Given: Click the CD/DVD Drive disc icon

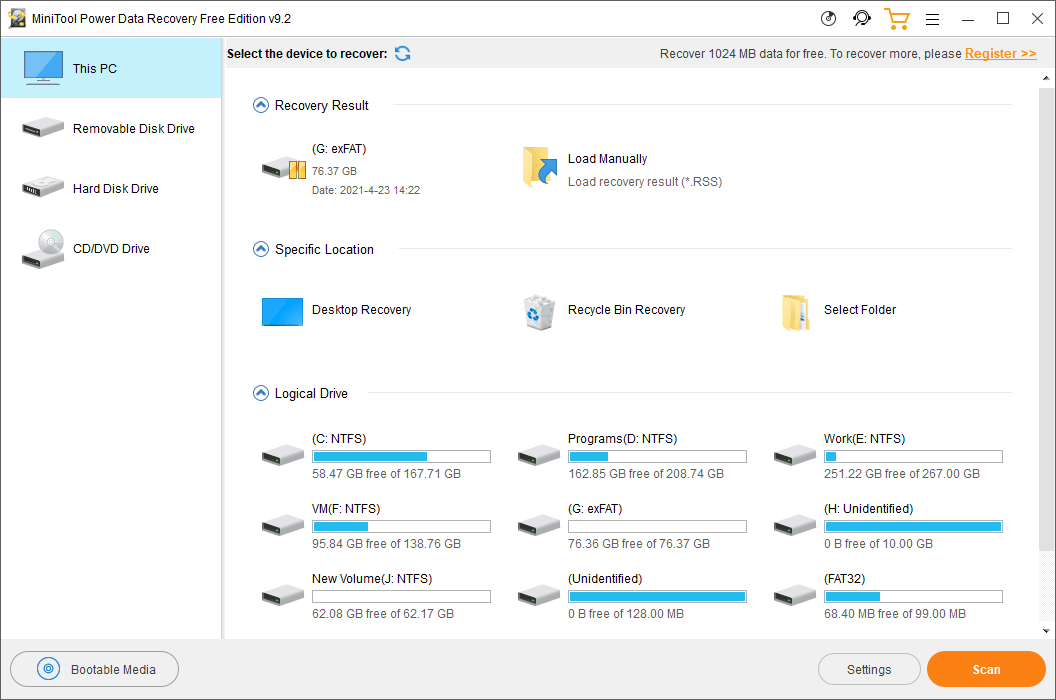Looking at the screenshot, I should pyautogui.click(x=43, y=249).
